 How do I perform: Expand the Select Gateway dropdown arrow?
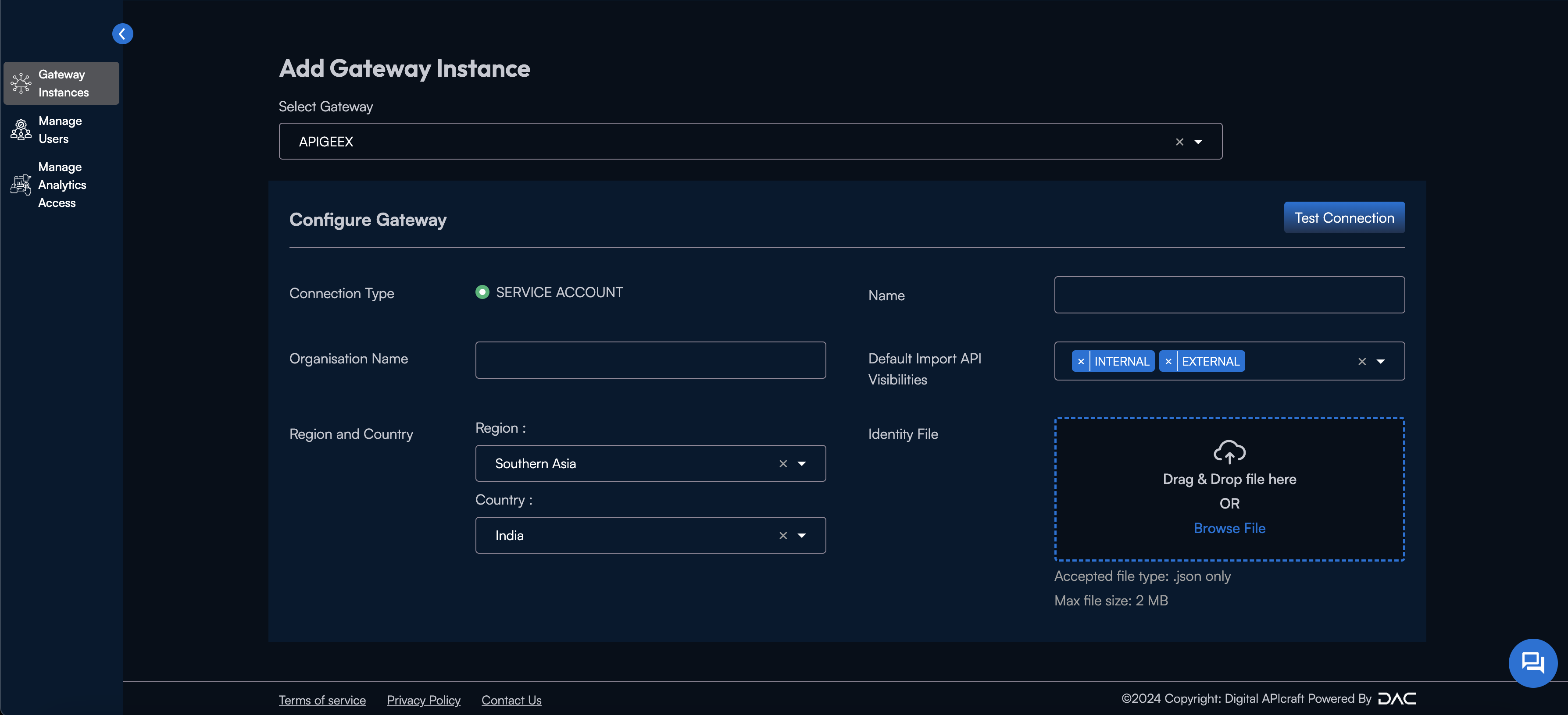tap(1199, 142)
